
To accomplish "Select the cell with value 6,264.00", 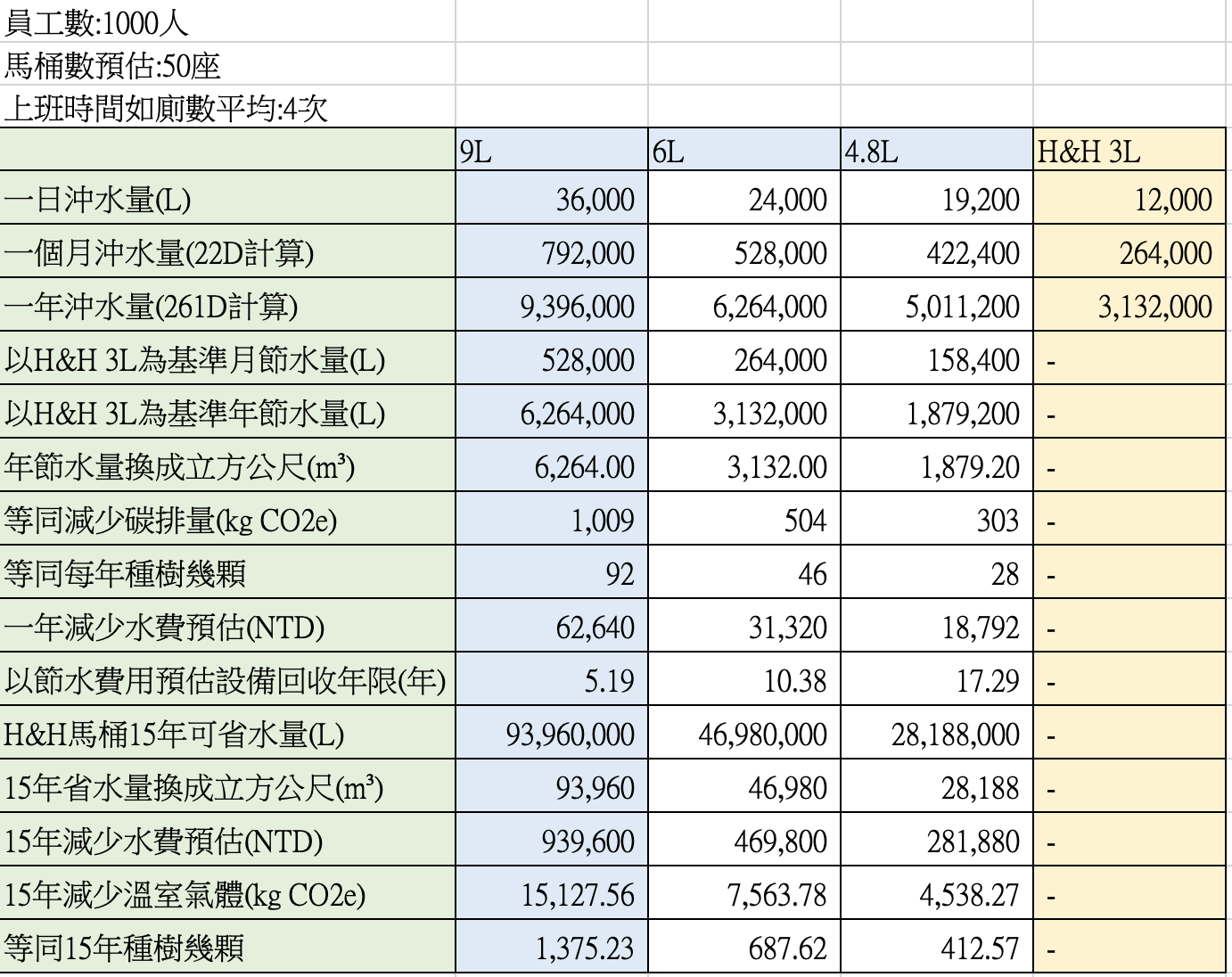I will tap(552, 465).
